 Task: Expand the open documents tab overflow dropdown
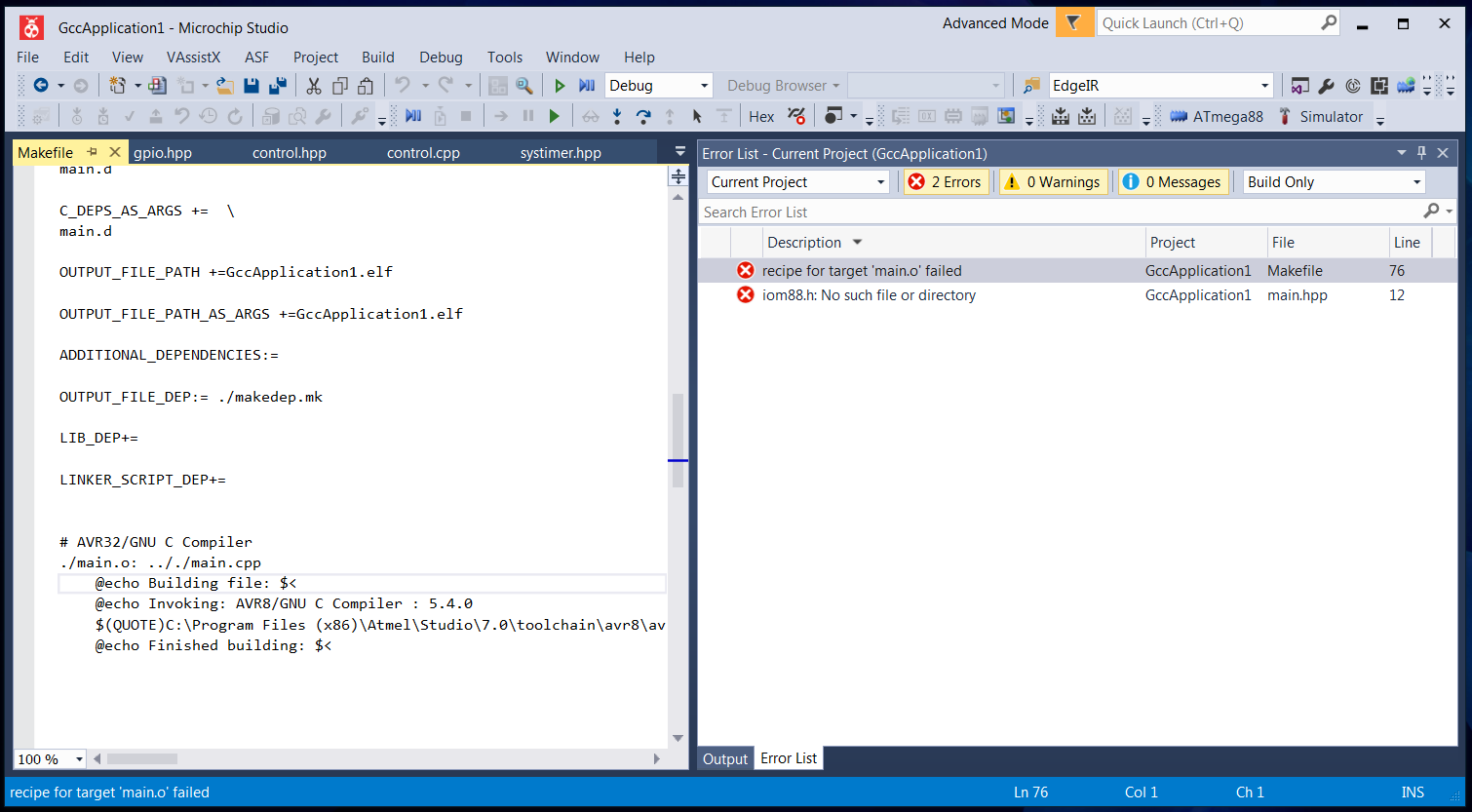click(680, 152)
